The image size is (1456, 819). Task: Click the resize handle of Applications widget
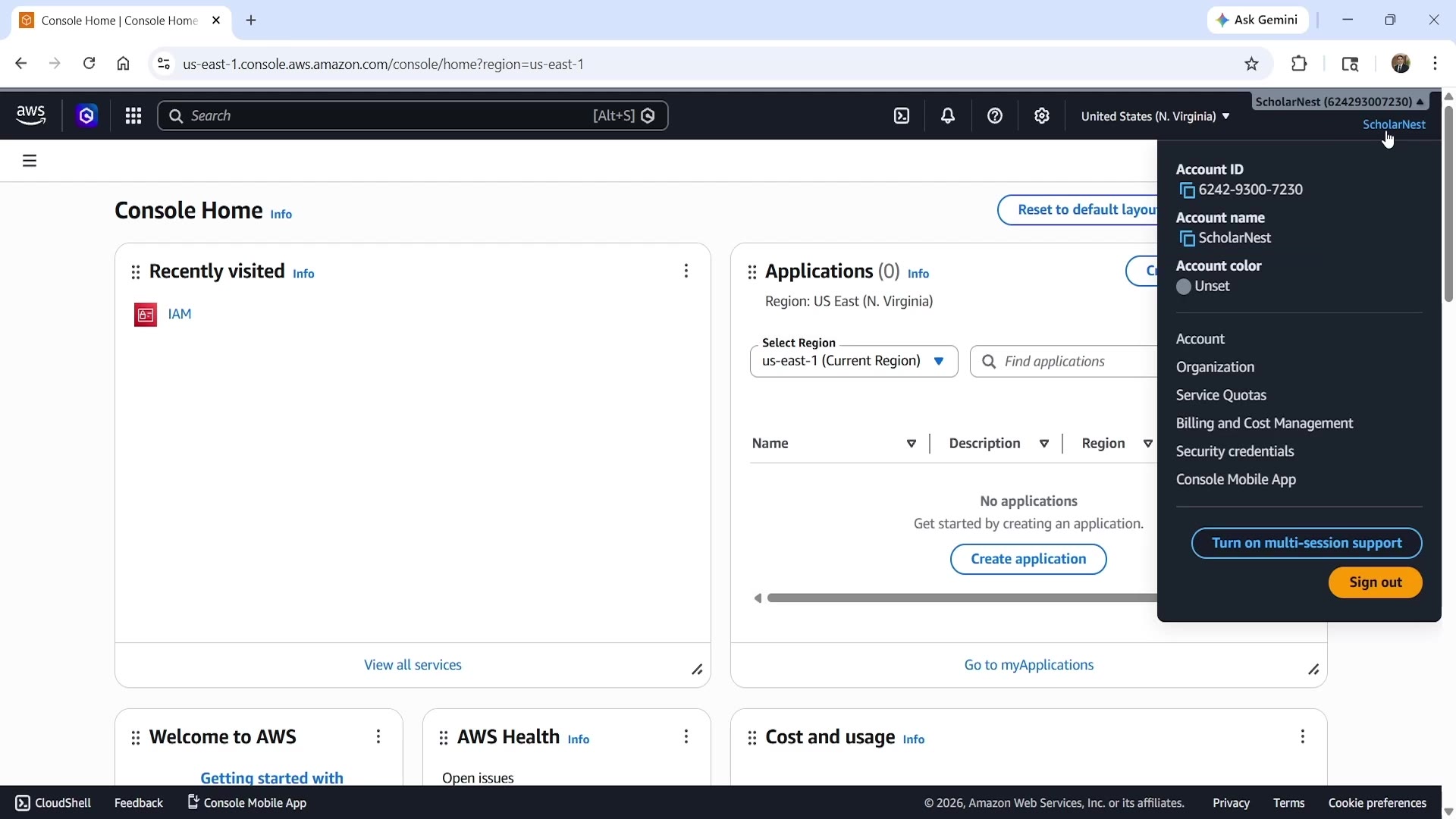1313,670
